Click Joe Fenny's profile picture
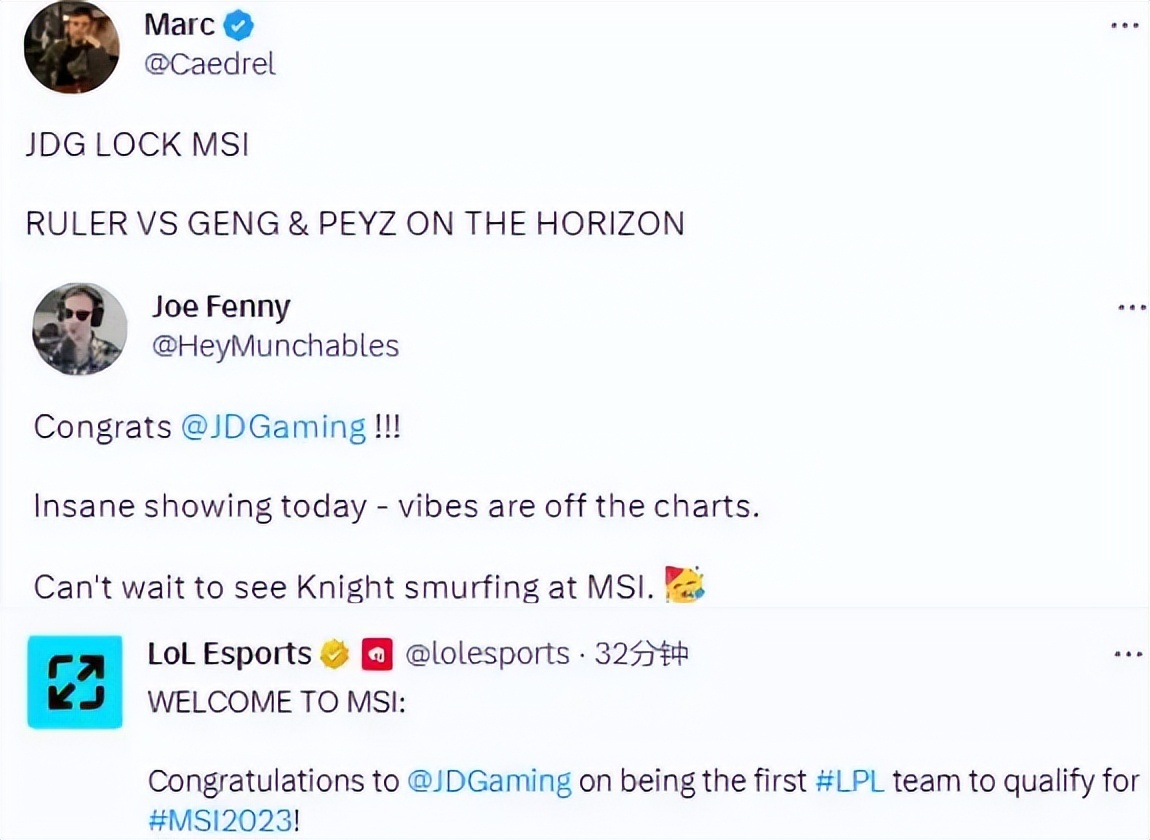This screenshot has height=840, width=1150. (x=80, y=328)
